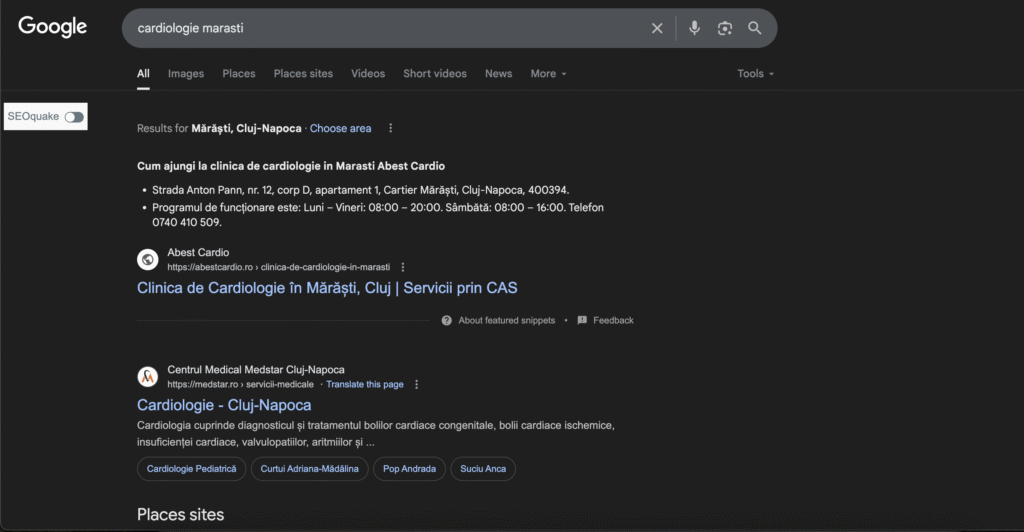Toggle the SEOquake switch
Image resolution: width=1024 pixels, height=532 pixels.
click(x=74, y=117)
